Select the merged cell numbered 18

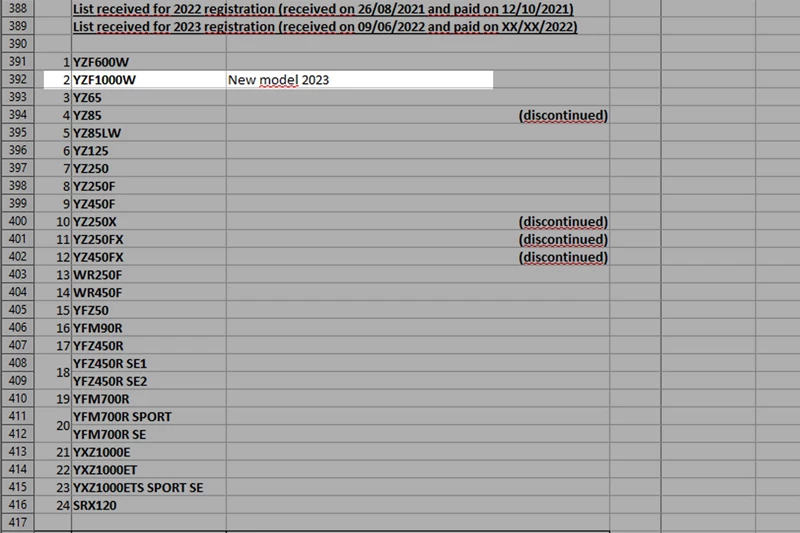point(55,373)
